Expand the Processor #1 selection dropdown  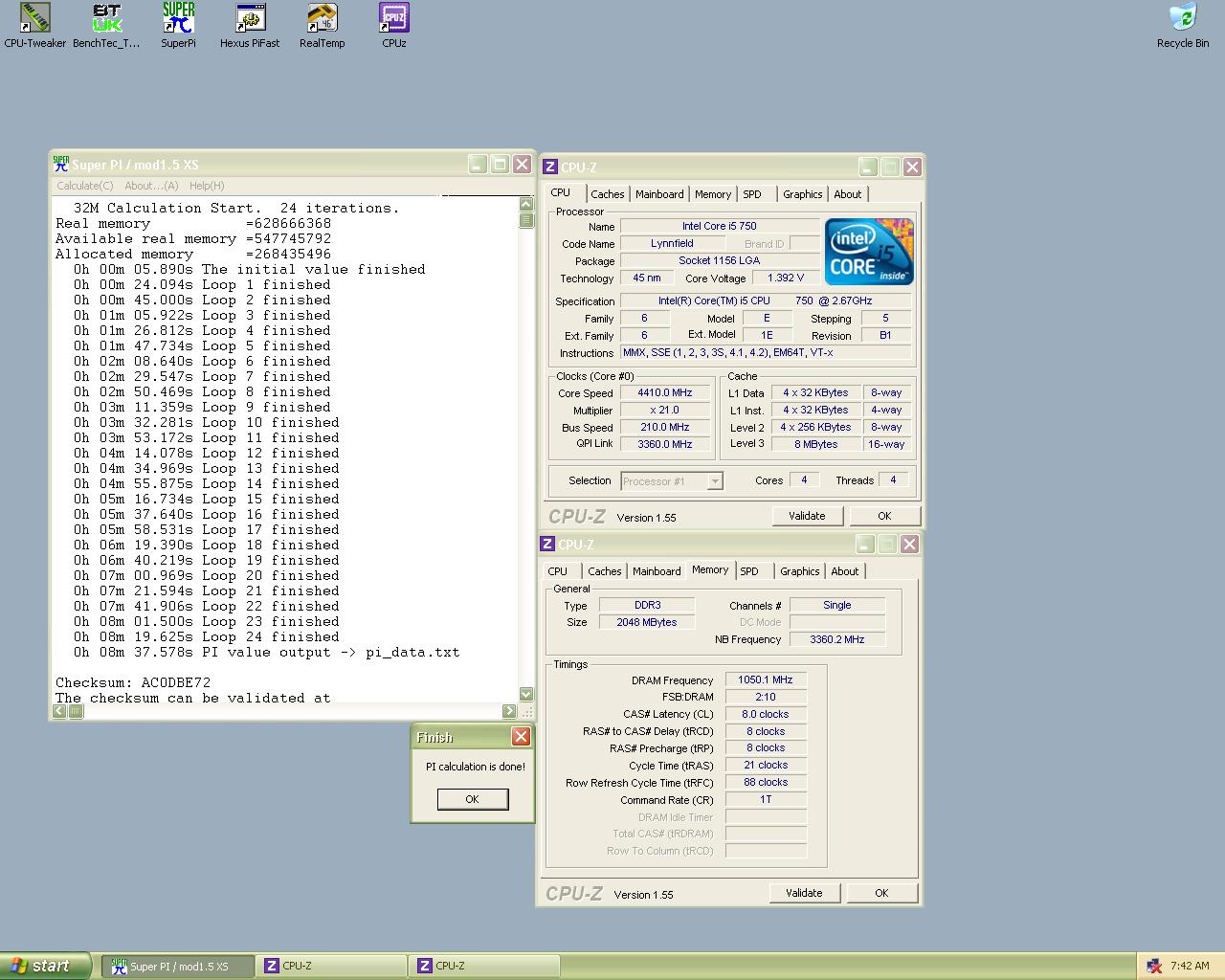point(714,481)
